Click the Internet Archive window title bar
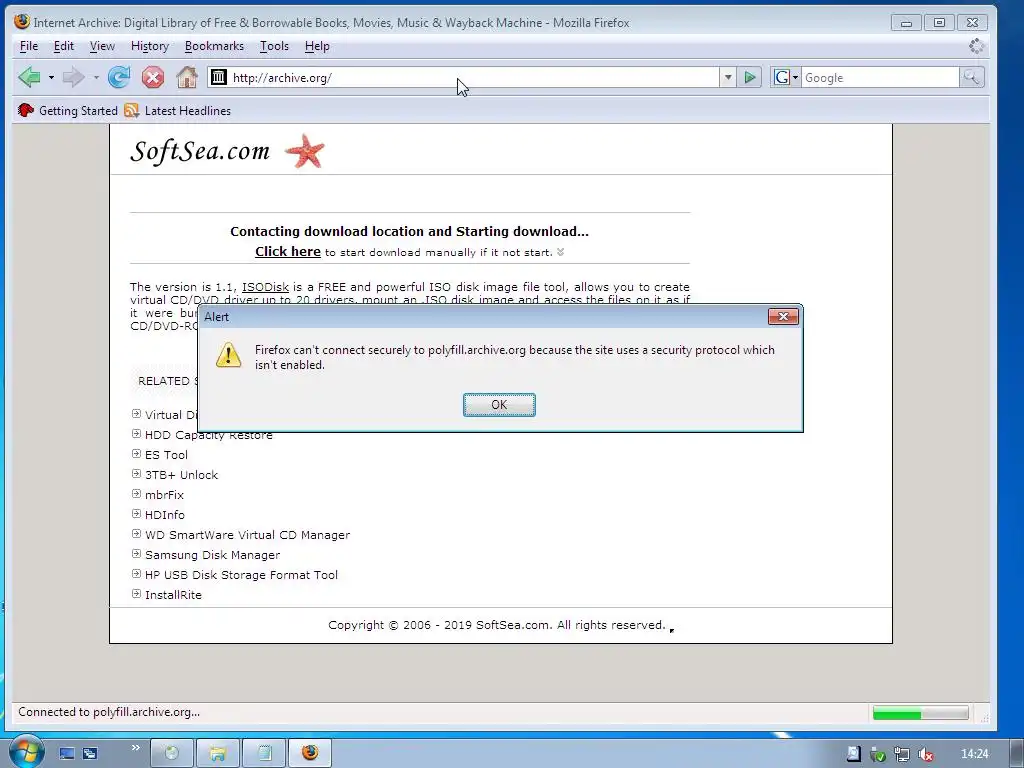The width and height of the screenshot is (1024, 768). (x=451, y=22)
